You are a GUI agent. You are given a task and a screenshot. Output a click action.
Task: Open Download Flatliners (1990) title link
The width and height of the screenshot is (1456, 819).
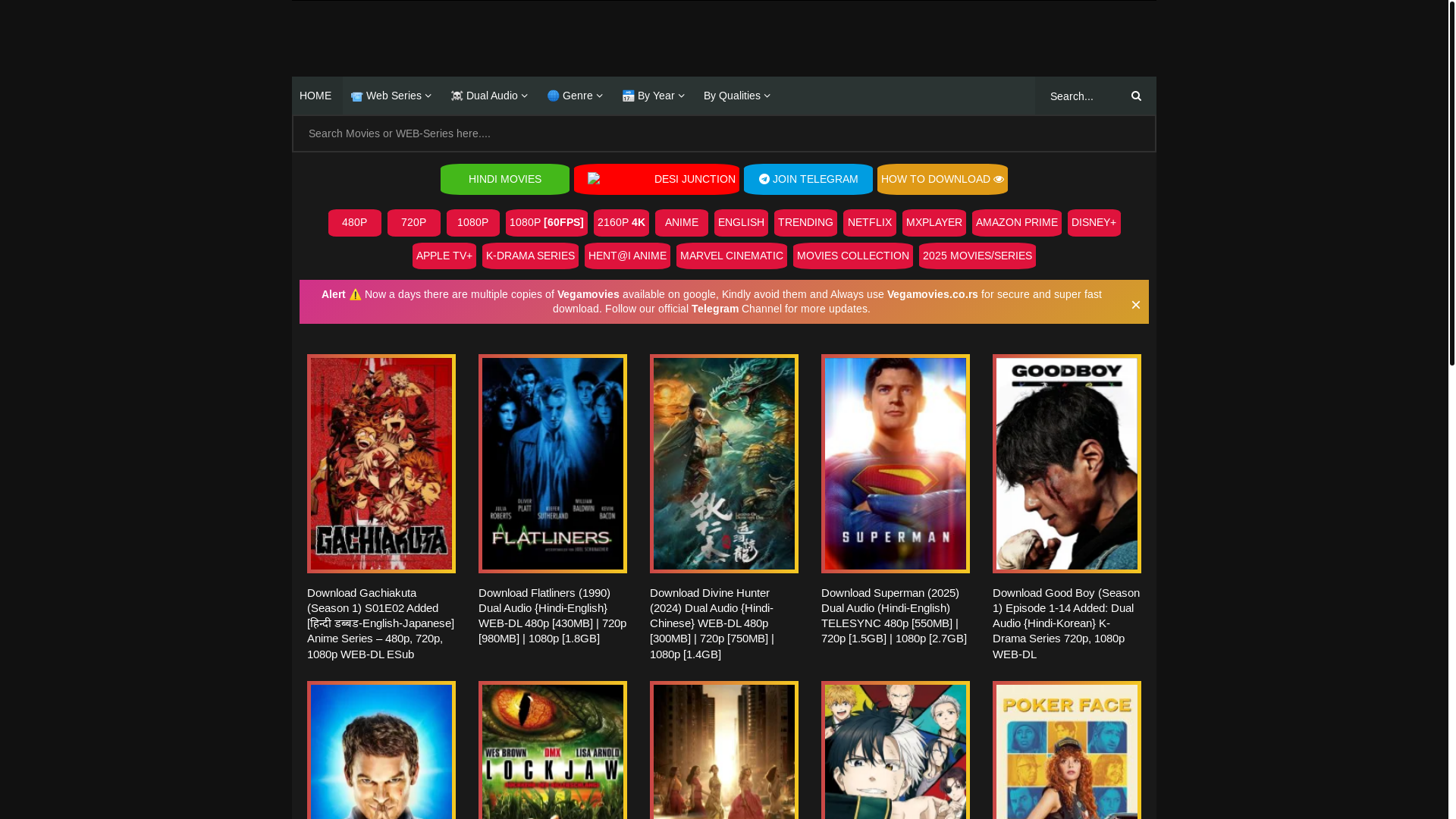[553, 616]
